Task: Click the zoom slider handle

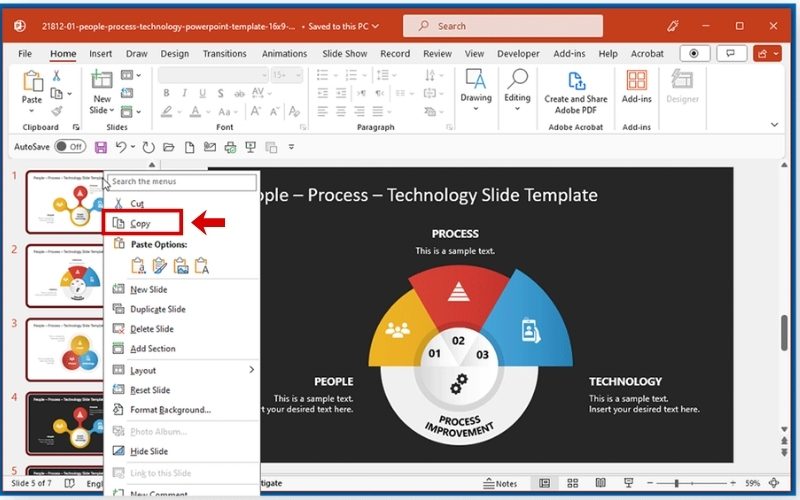Action: 677,483
